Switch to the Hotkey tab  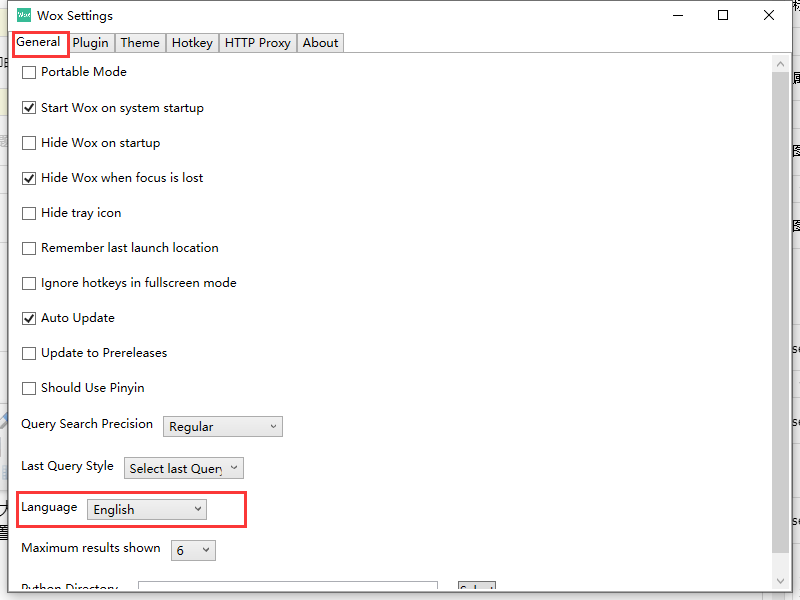click(x=192, y=43)
